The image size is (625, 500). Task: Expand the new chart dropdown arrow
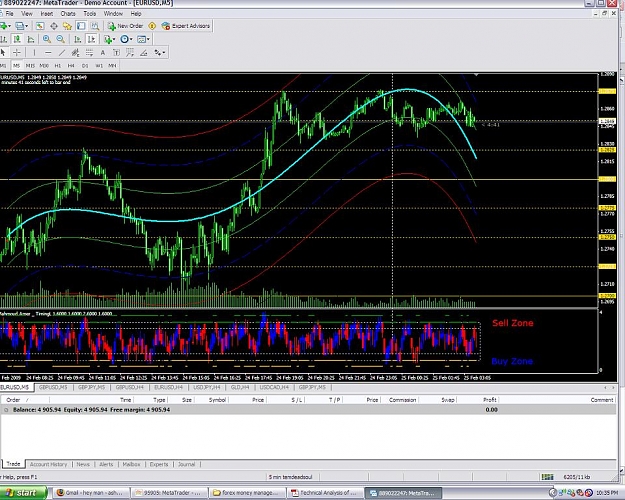[x=10, y=26]
